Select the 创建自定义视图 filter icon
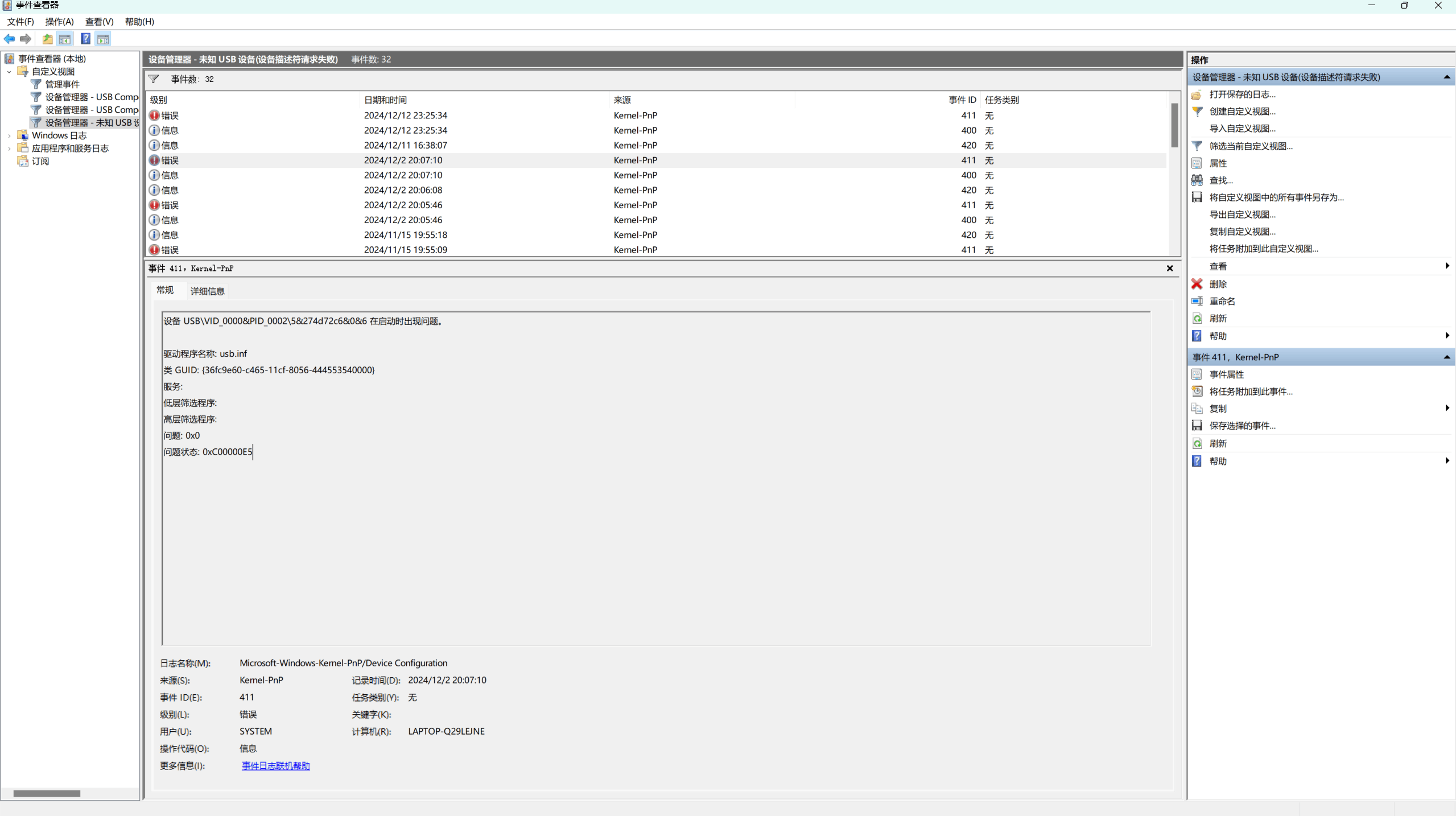Viewport: 1456px width, 816px height. point(1197,112)
